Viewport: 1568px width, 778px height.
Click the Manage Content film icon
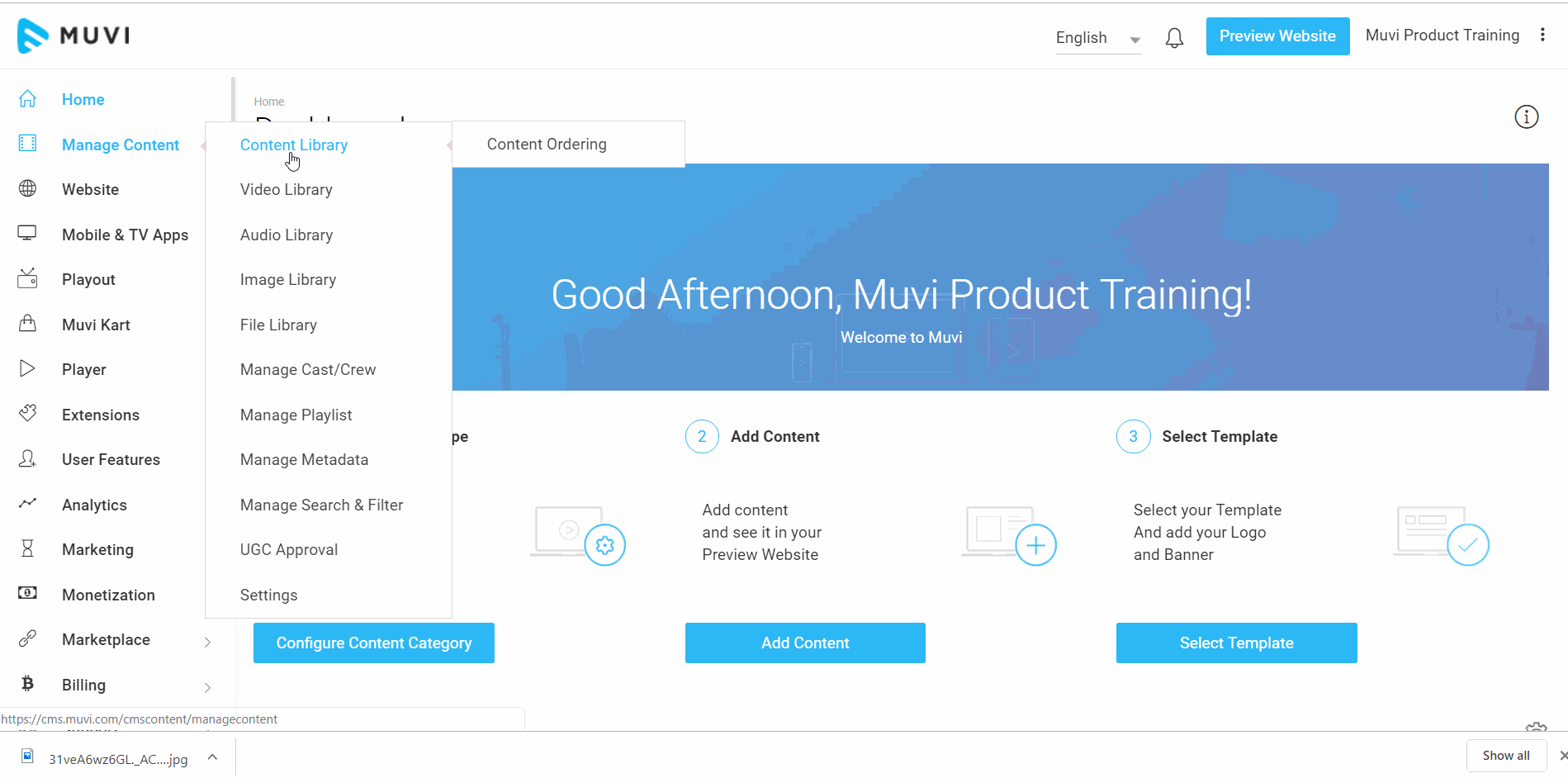pos(27,144)
